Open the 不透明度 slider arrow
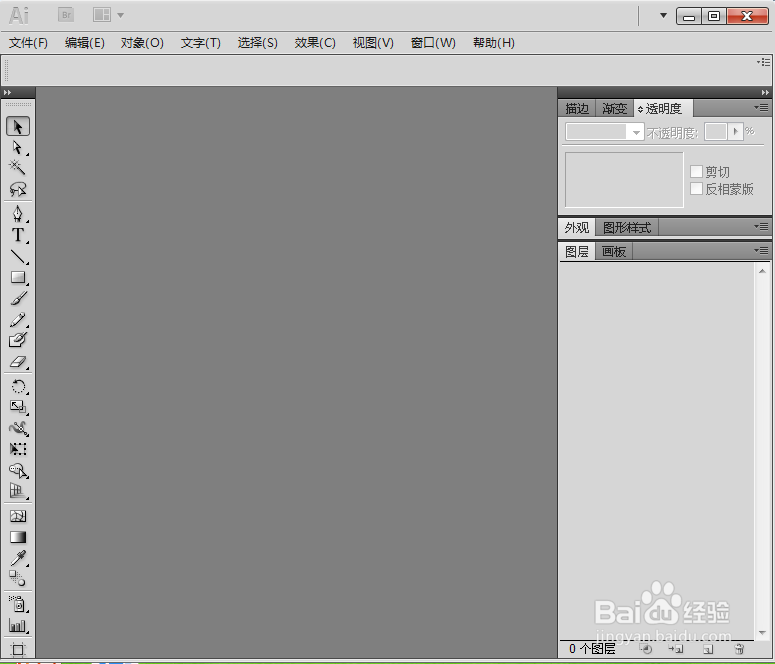The image size is (775, 664). pos(735,132)
